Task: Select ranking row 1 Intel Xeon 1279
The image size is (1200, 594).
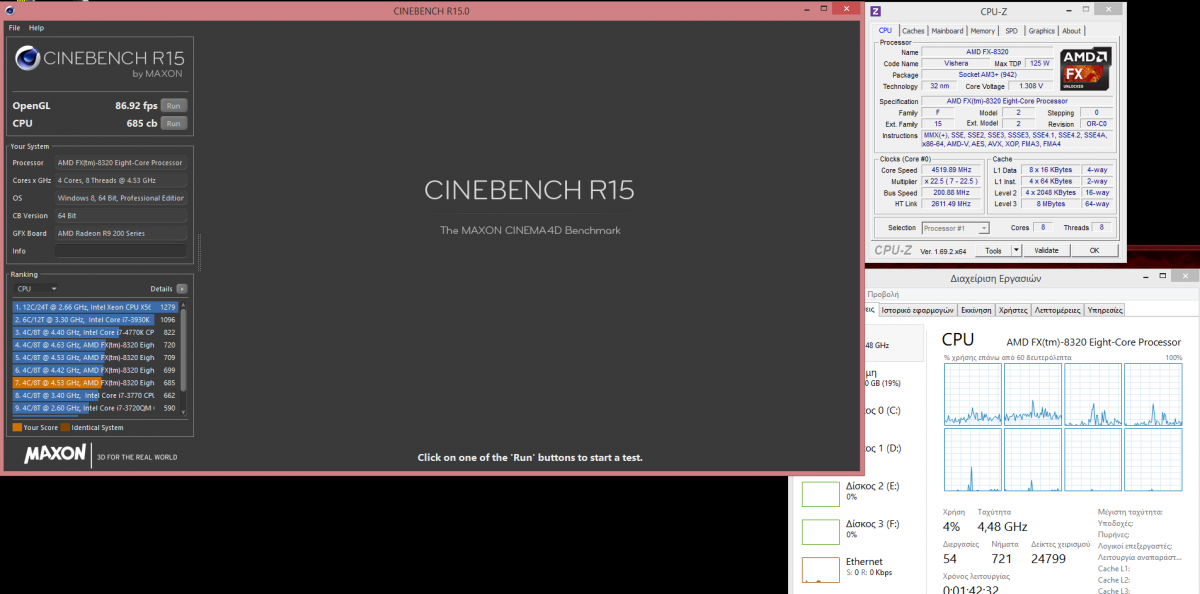Action: coord(95,306)
